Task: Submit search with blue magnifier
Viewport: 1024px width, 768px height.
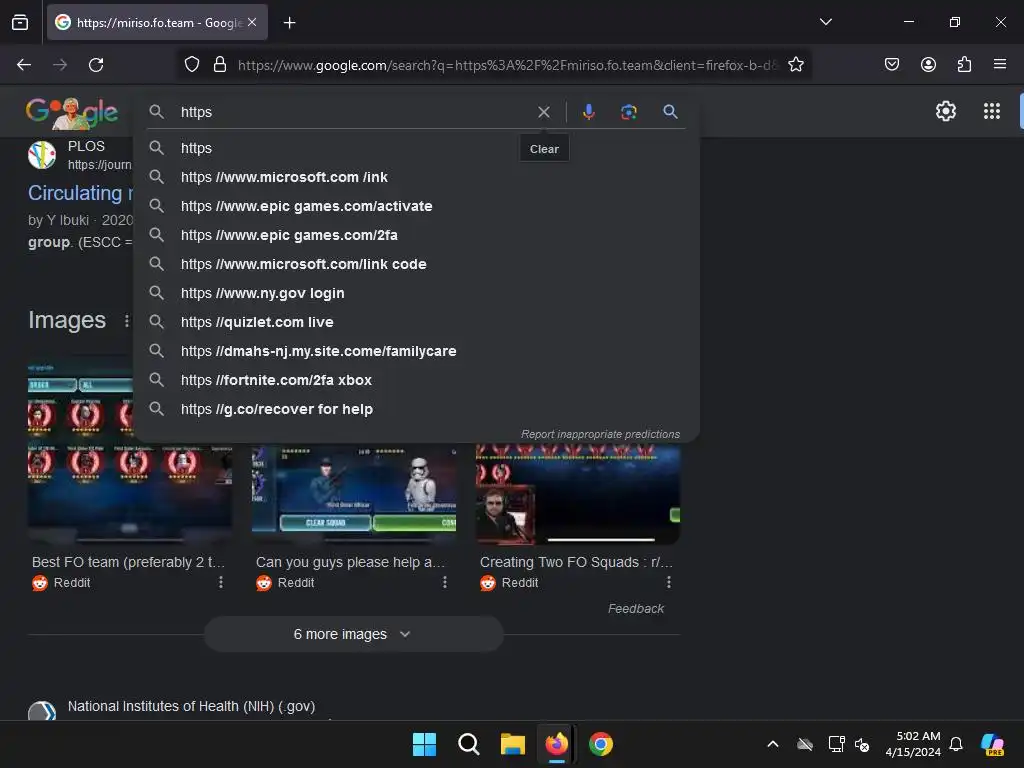Action: 670,112
